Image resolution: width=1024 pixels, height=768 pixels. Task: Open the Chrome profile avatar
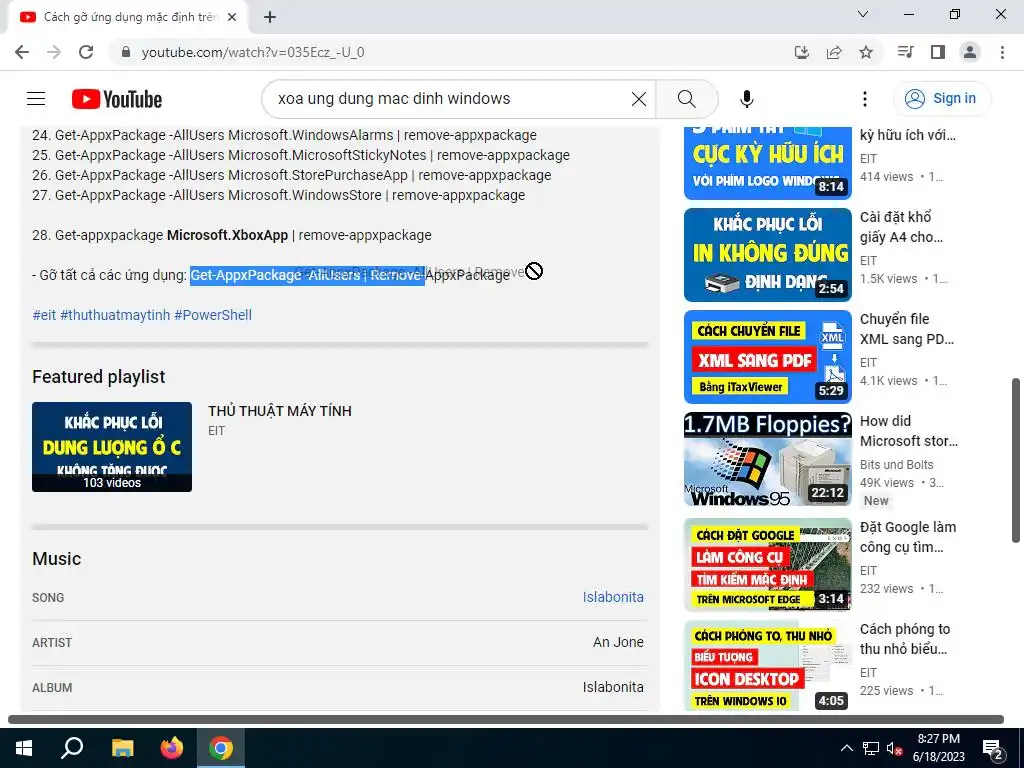click(x=970, y=52)
